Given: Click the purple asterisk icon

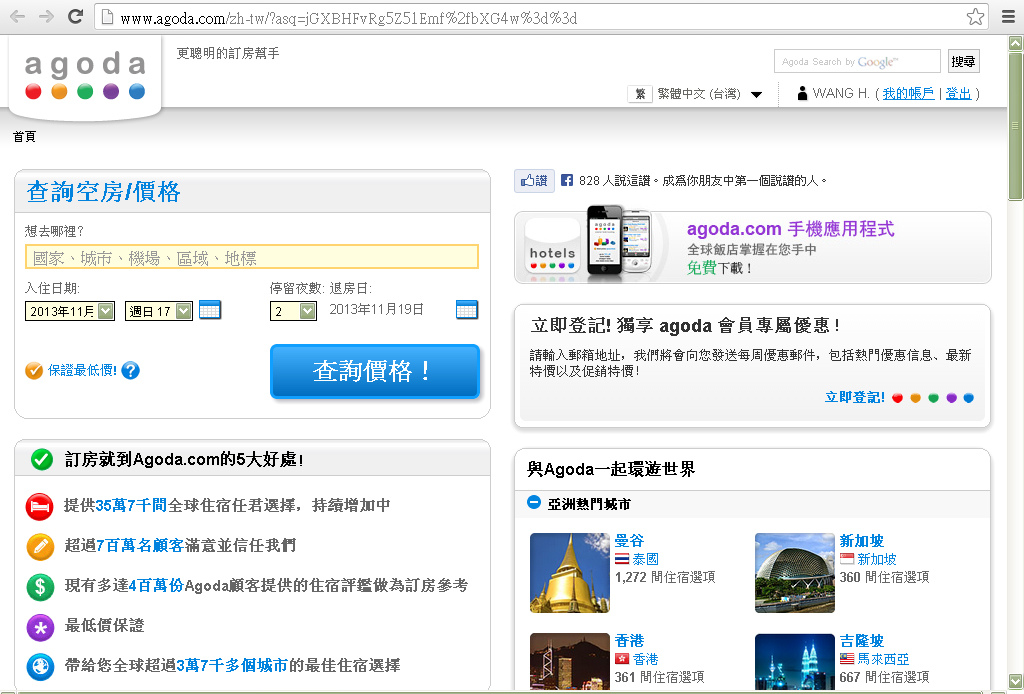Looking at the screenshot, I should [40, 627].
